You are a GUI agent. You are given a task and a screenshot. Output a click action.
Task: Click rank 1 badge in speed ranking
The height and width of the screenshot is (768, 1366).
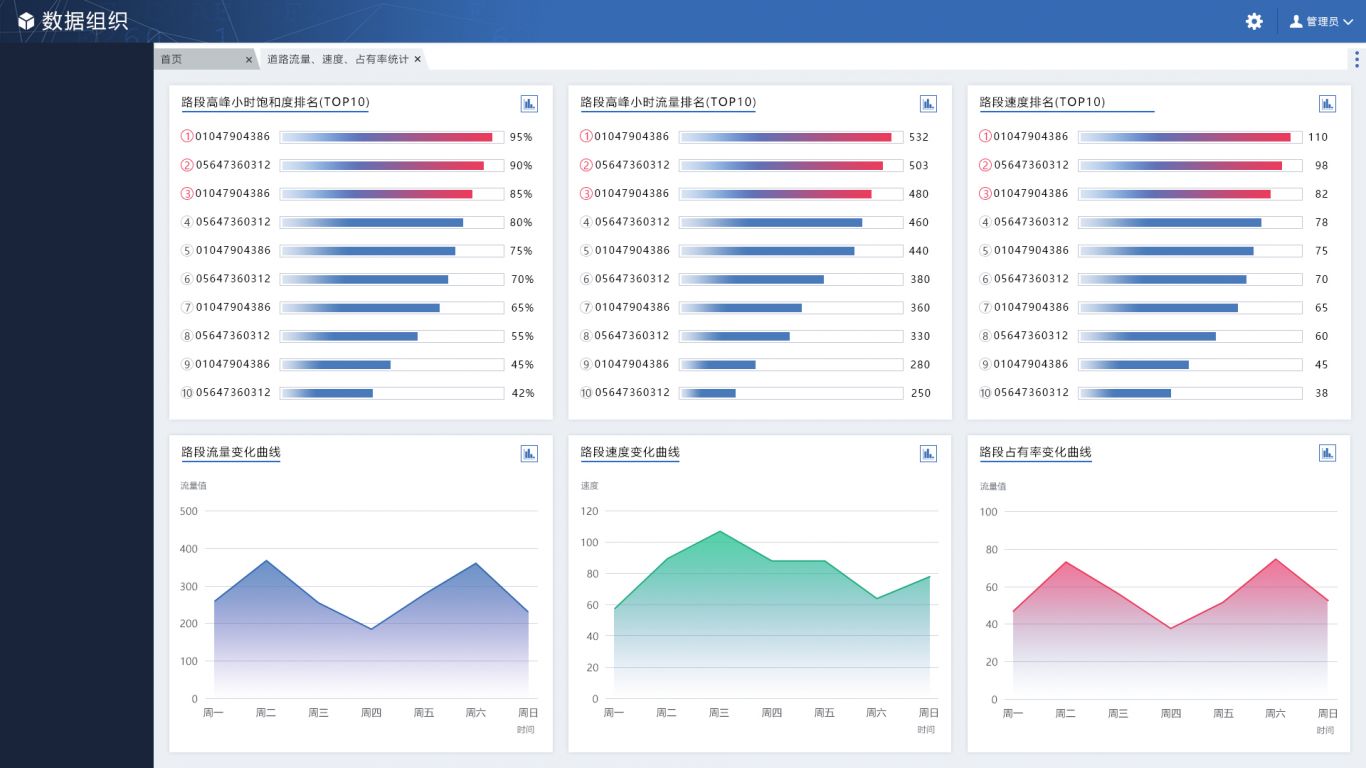point(985,137)
